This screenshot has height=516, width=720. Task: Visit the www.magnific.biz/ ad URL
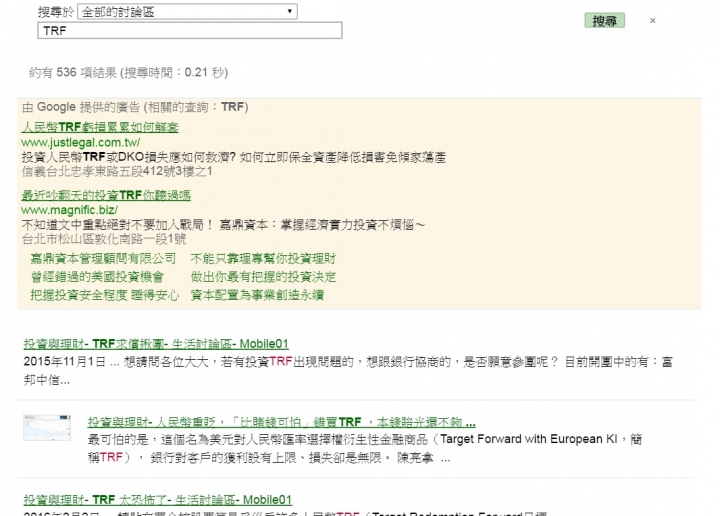[x=69, y=210]
